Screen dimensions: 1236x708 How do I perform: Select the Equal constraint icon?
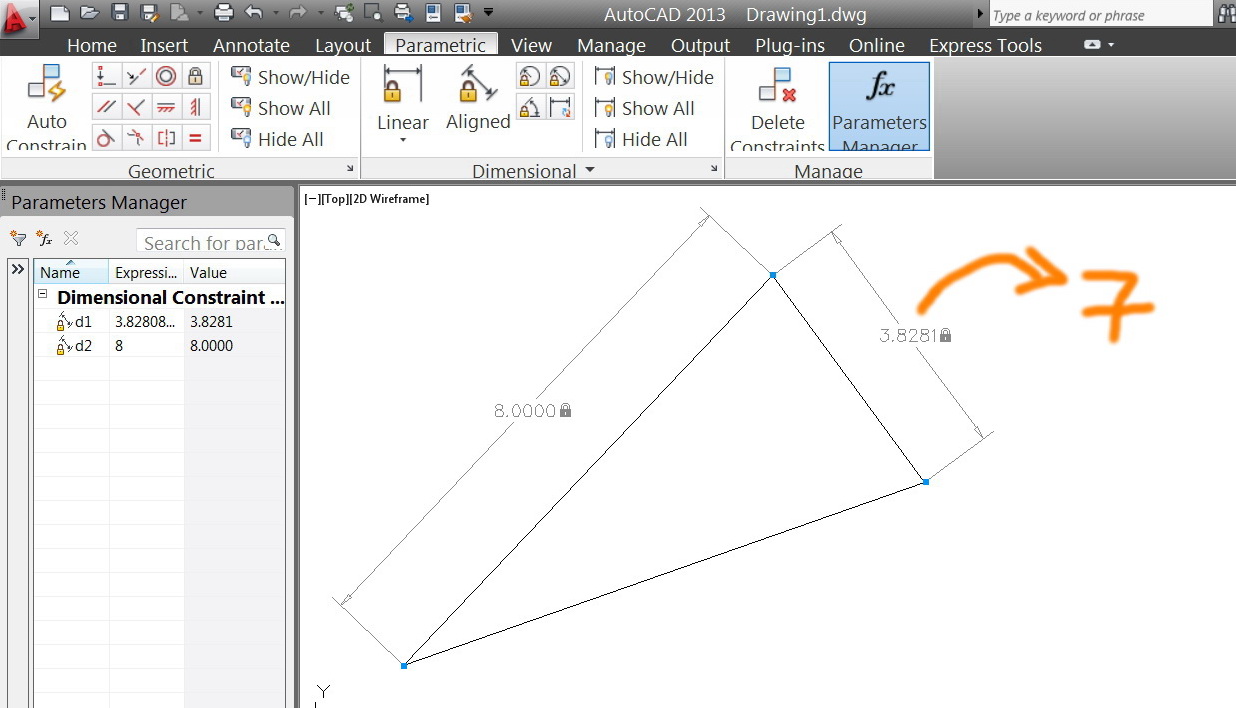(x=196, y=138)
